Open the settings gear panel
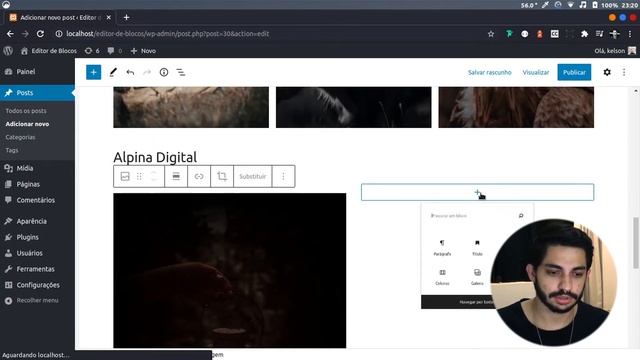Screen dimensions: 640x360 pyautogui.click(x=607, y=72)
